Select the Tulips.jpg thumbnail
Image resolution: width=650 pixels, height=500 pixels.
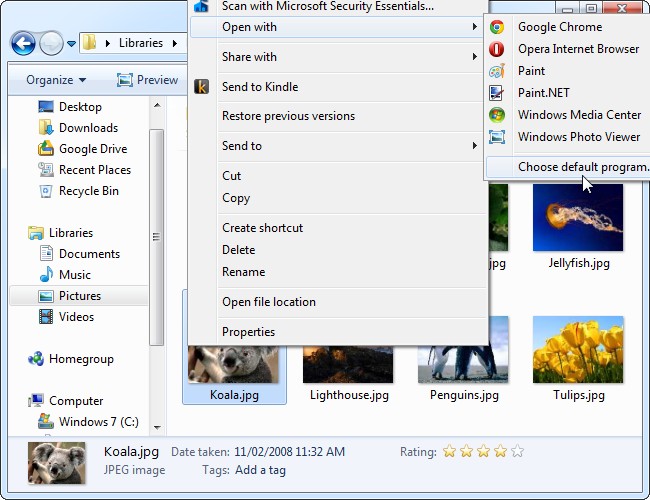point(578,349)
